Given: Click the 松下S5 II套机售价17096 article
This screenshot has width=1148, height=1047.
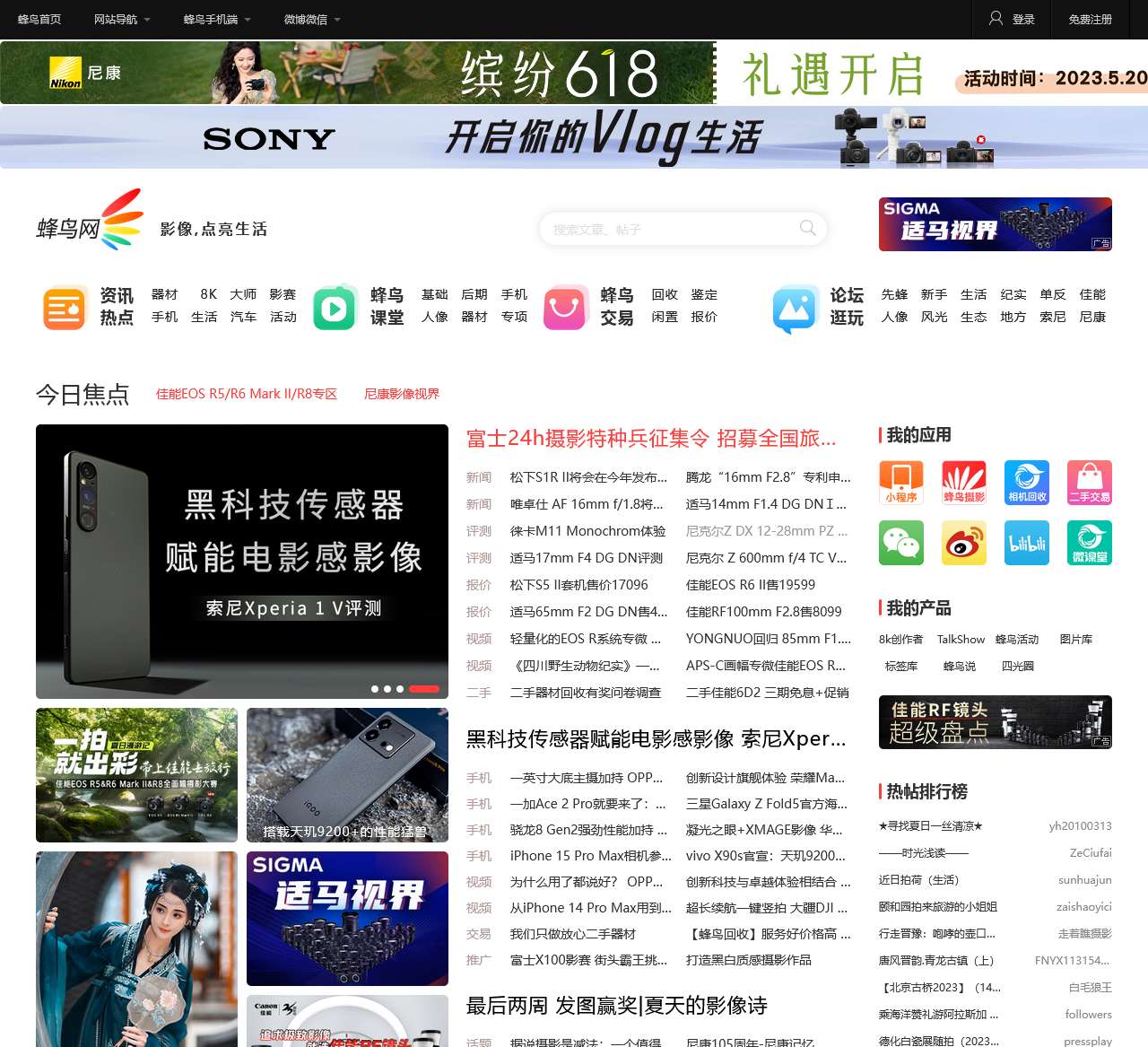Looking at the screenshot, I should point(578,585).
